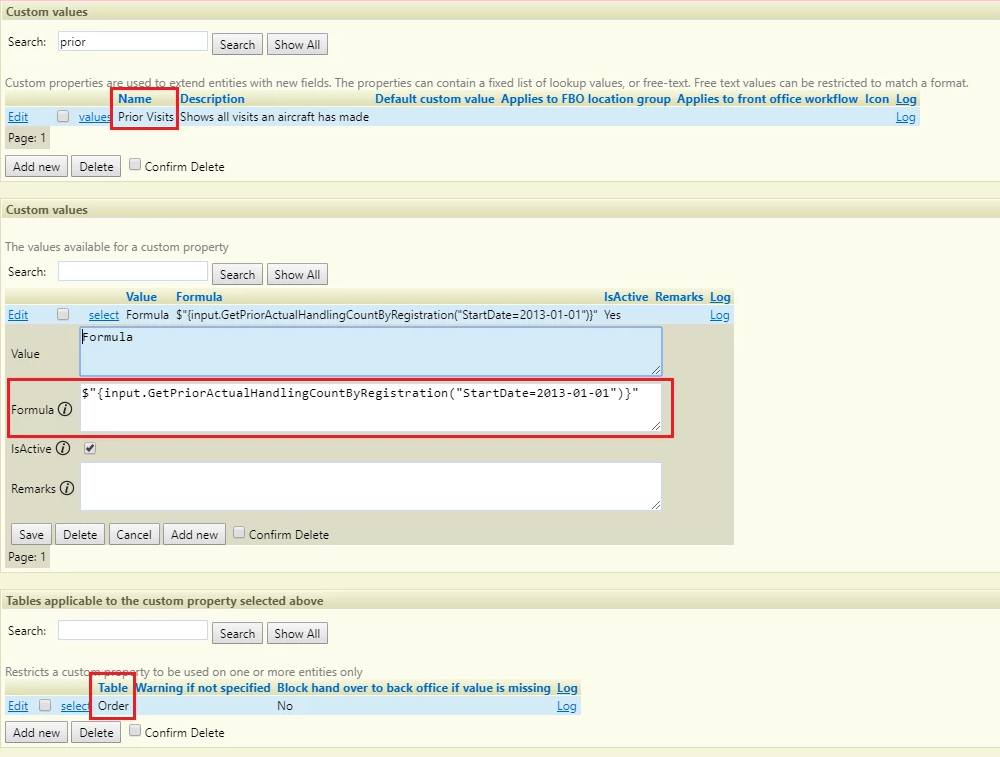
Task: Click the 'Order' table cell
Action: (114, 706)
